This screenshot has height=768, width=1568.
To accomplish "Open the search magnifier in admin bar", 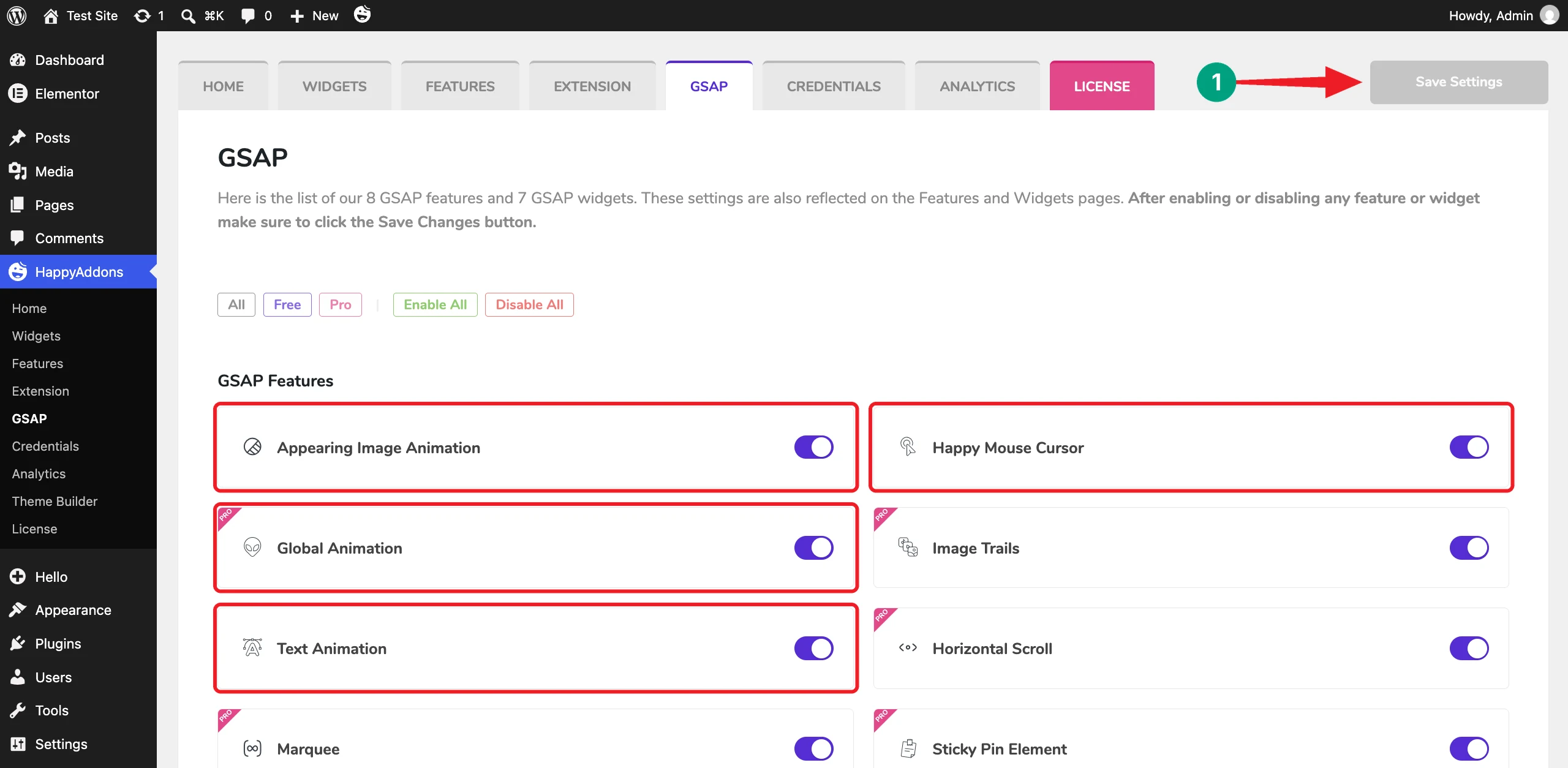I will pyautogui.click(x=188, y=16).
